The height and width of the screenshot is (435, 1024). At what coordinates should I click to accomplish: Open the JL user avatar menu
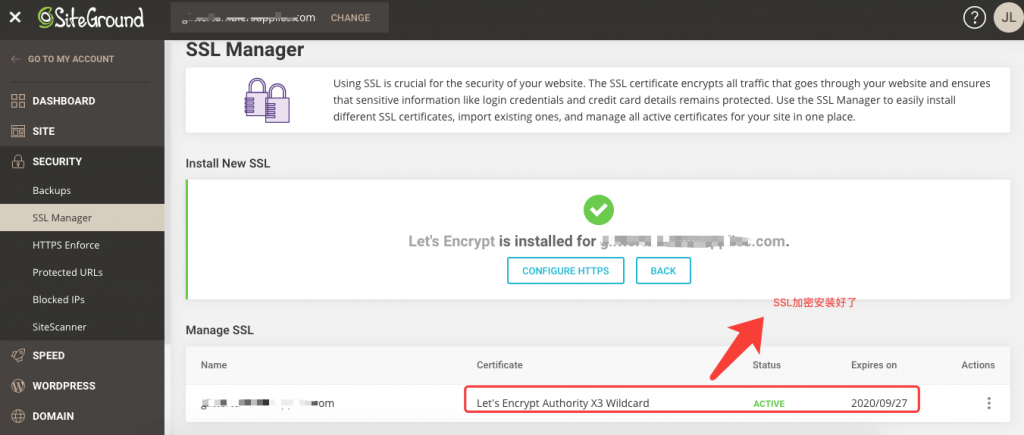1008,18
